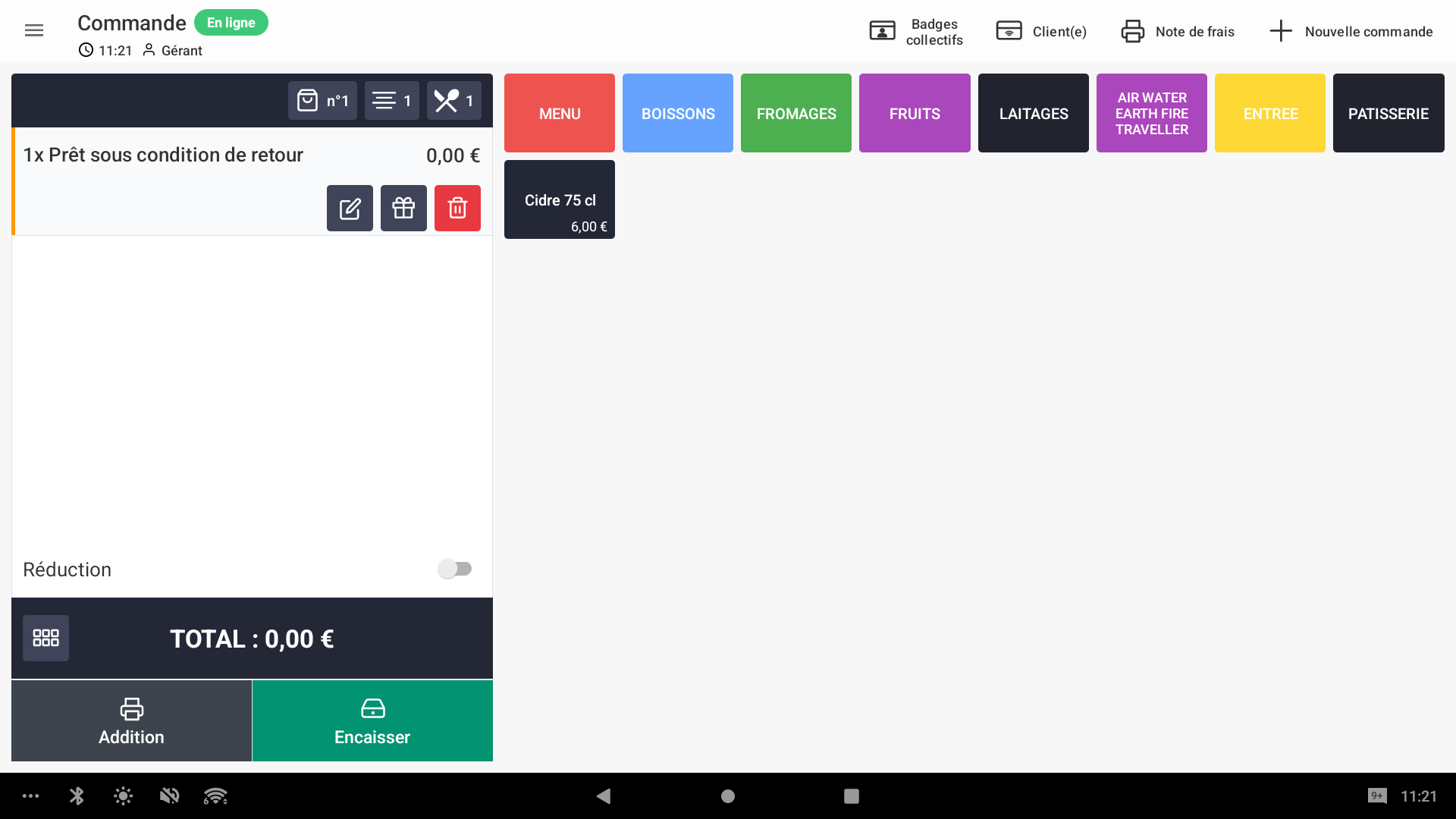Select the PATISSERIE category
Image resolution: width=1456 pixels, height=819 pixels.
[x=1389, y=113]
